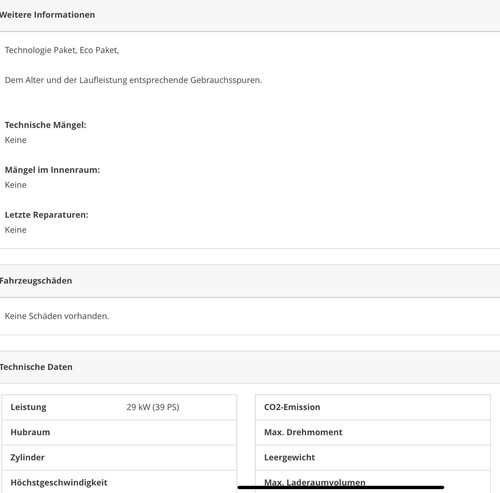
Task: Click Keine under Technische Mängel
Action: coord(15,140)
